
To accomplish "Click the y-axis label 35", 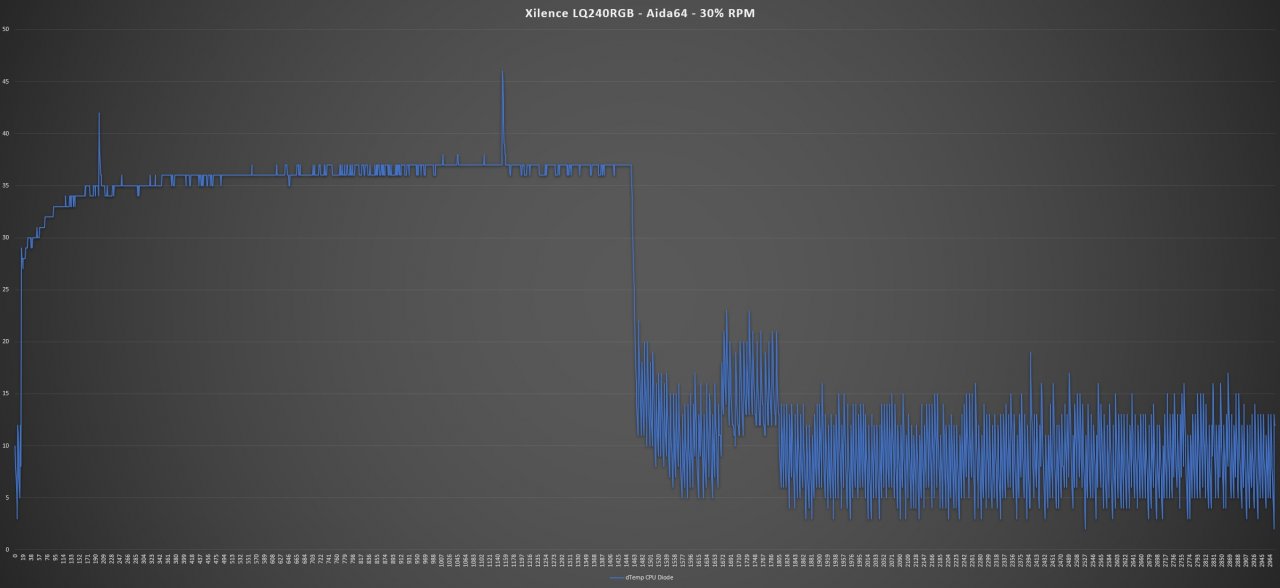I will tap(7, 185).
